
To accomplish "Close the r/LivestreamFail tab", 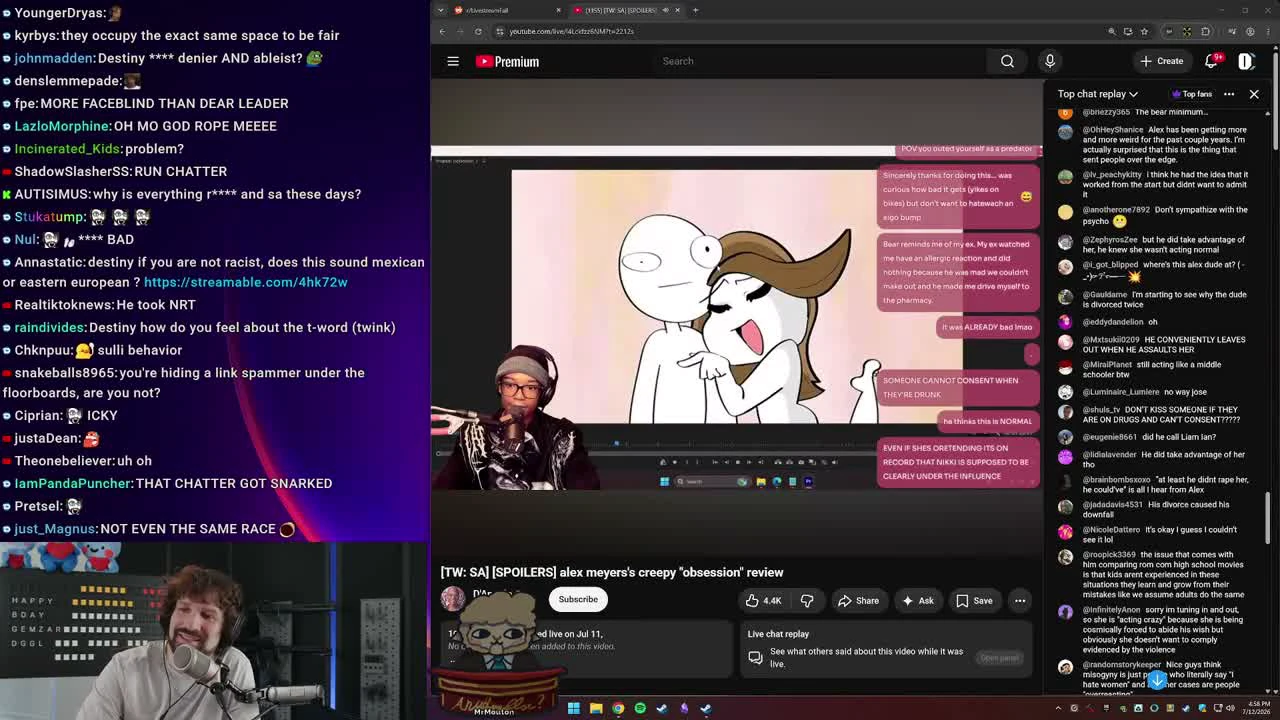I will coord(558,10).
